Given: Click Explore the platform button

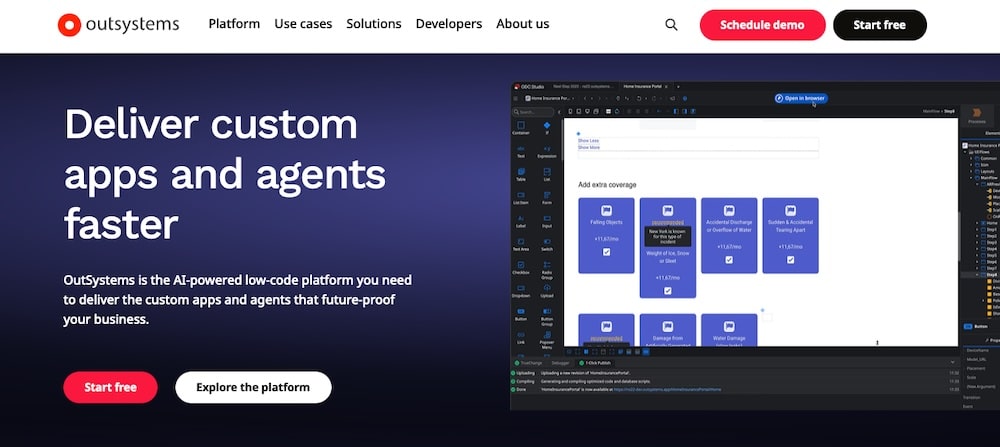Looking at the screenshot, I should 253,387.
